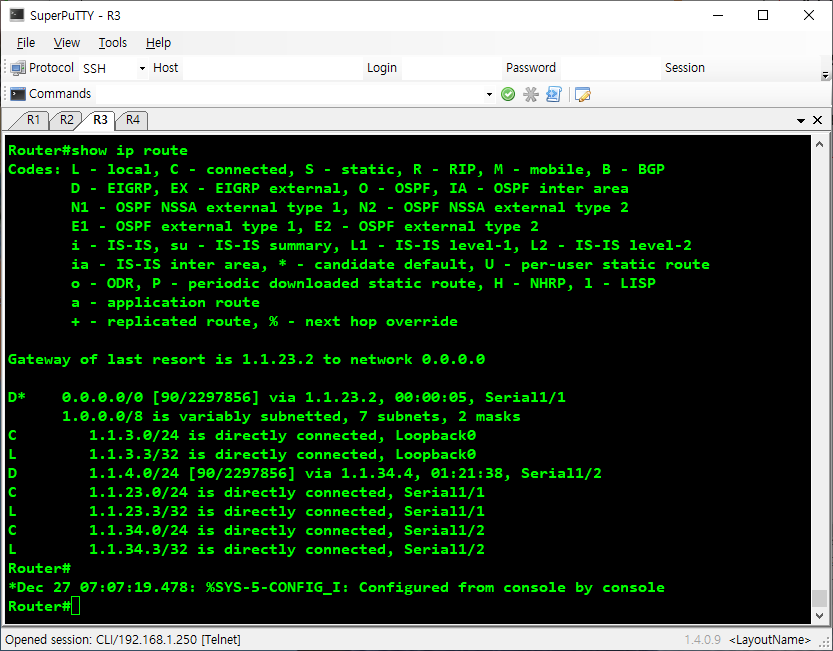Click the 1.1.23.3/32 local route line
The height and width of the screenshot is (651, 833).
tap(246, 511)
